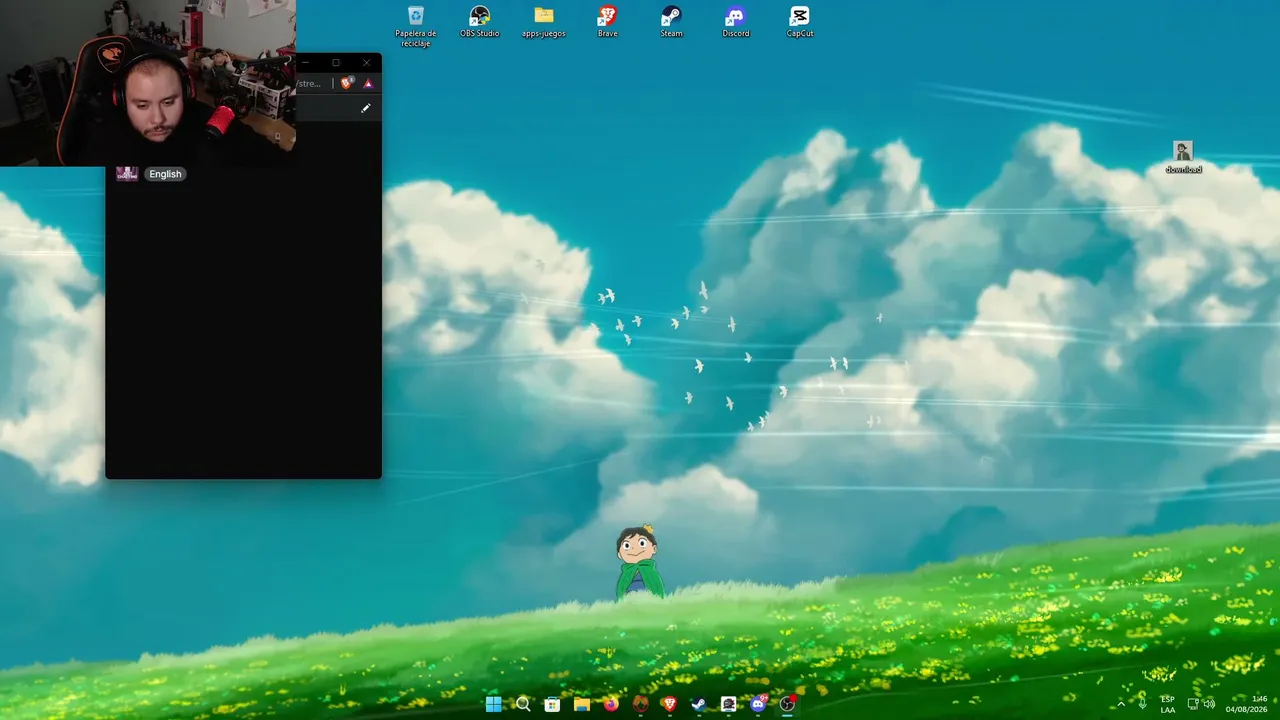Viewport: 1280px width, 720px height.
Task: Select the Discord desktop shortcut
Action: (736, 22)
